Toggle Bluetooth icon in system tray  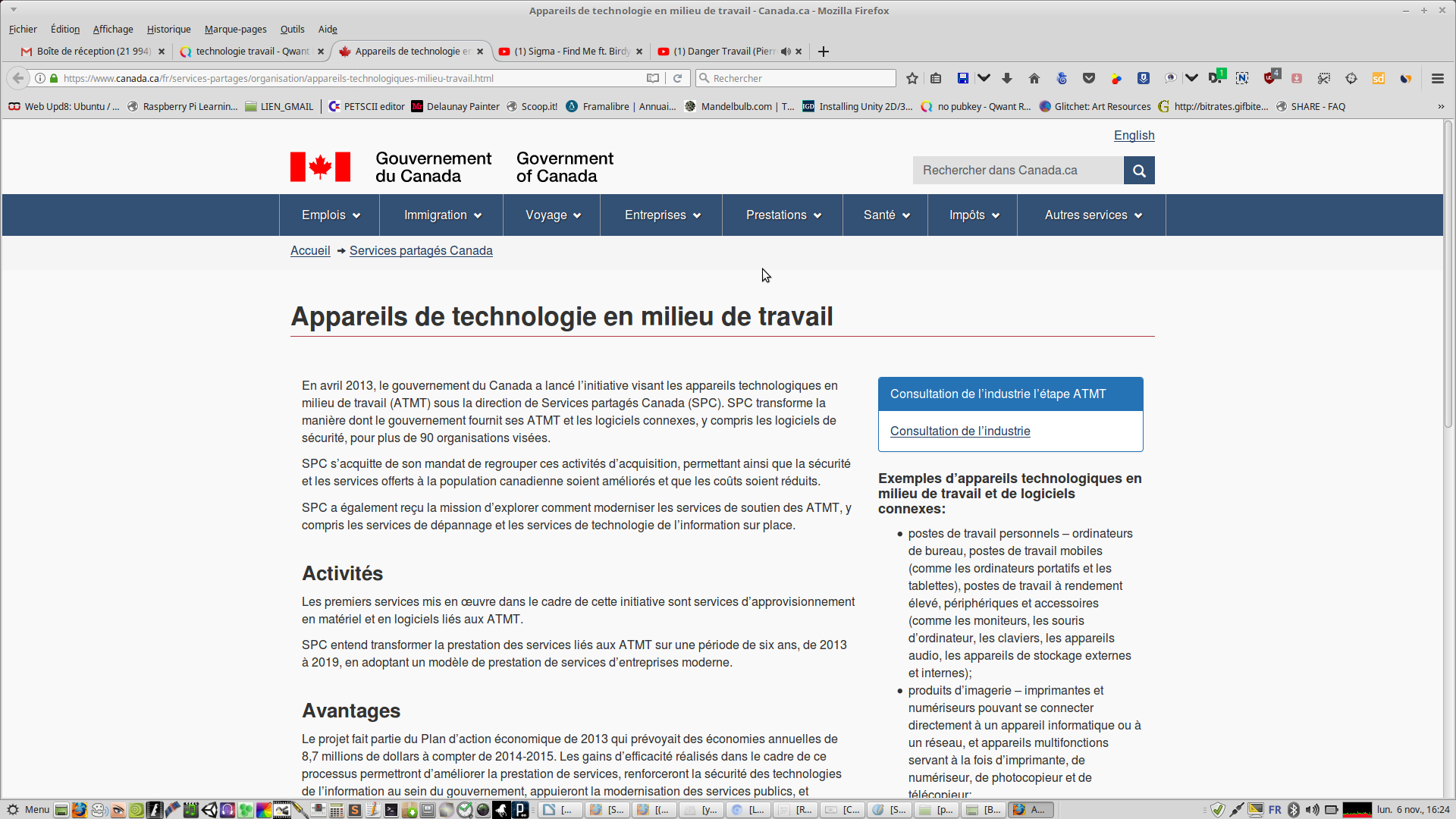[1294, 810]
